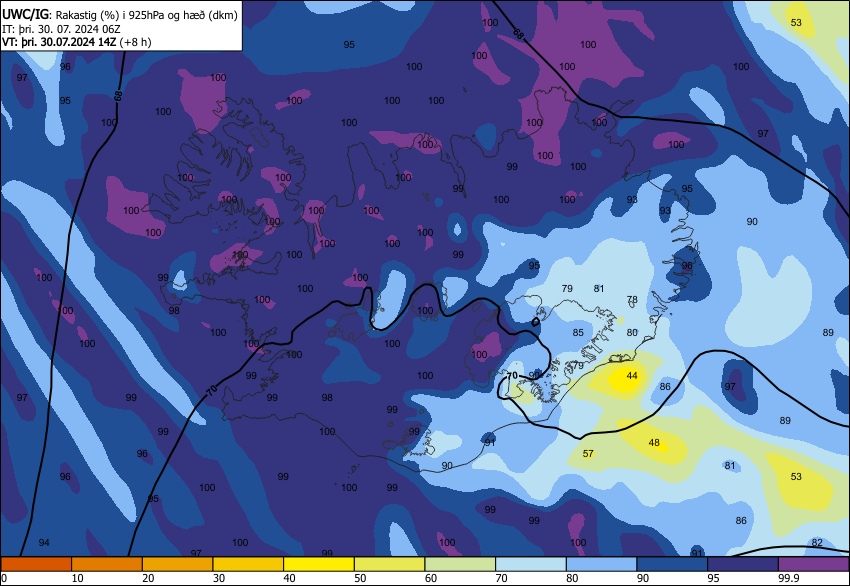The height and width of the screenshot is (586, 850).
Task: Click the 85 humidity value
Action: pyautogui.click(x=578, y=332)
